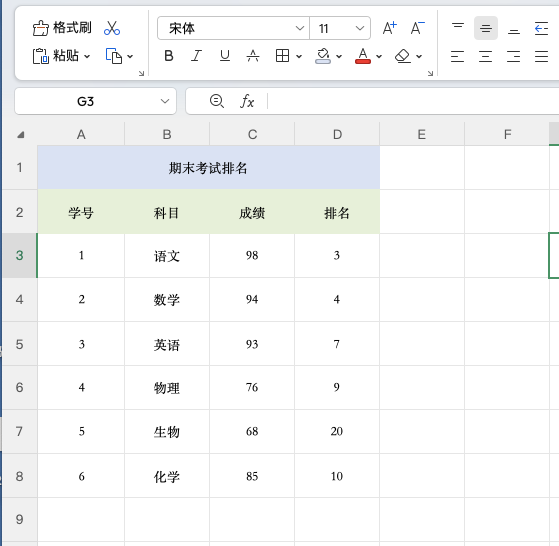Image resolution: width=559 pixels, height=546 pixels.
Task: Select column B header
Action: (x=167, y=134)
